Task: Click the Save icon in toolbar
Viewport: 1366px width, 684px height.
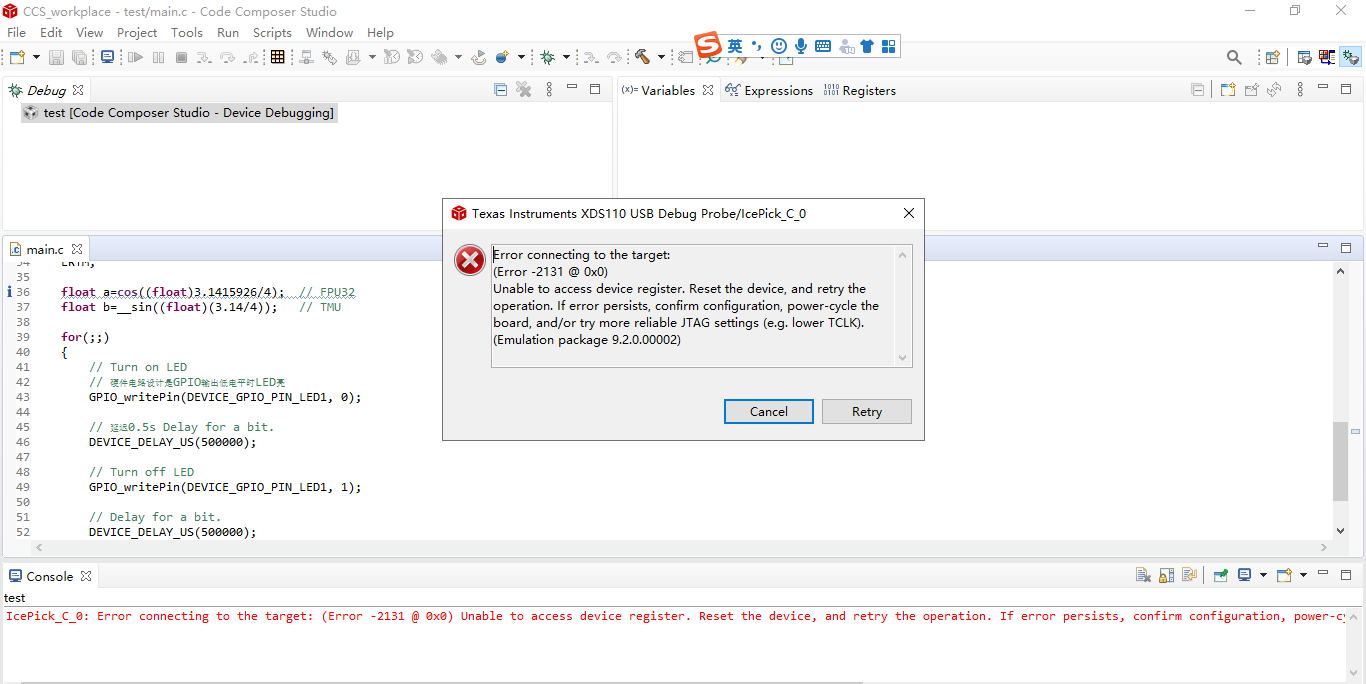Action: (56, 58)
